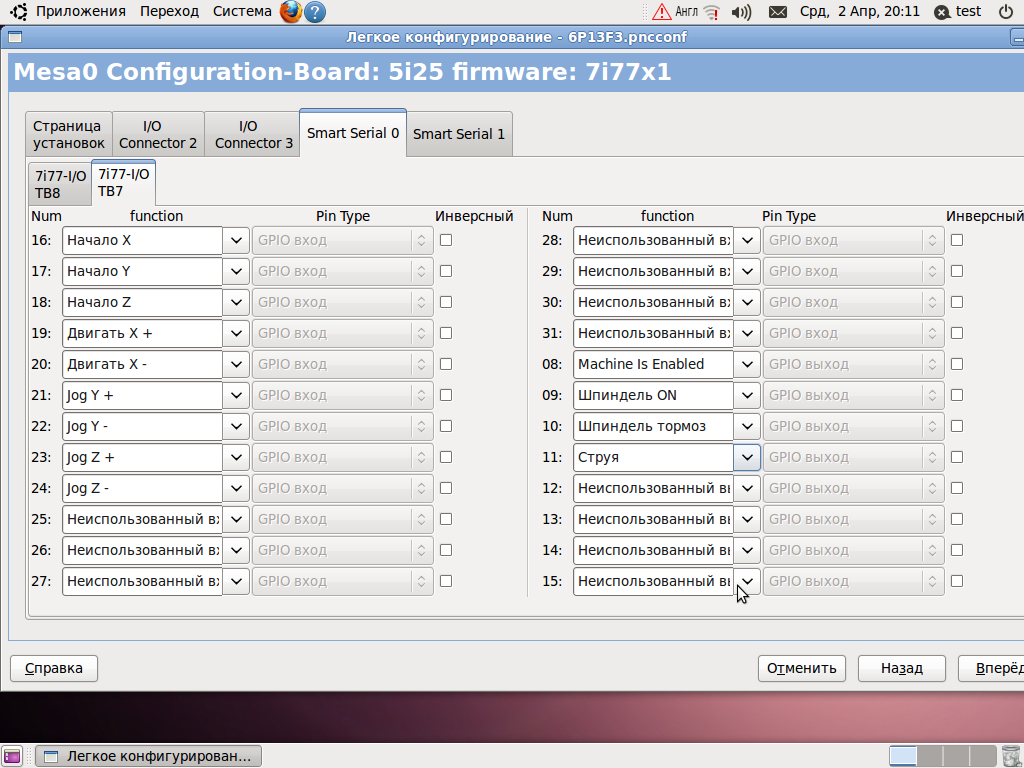Toggle Inverted checkbox for pin 16
The image size is (1024, 768).
pyautogui.click(x=446, y=240)
